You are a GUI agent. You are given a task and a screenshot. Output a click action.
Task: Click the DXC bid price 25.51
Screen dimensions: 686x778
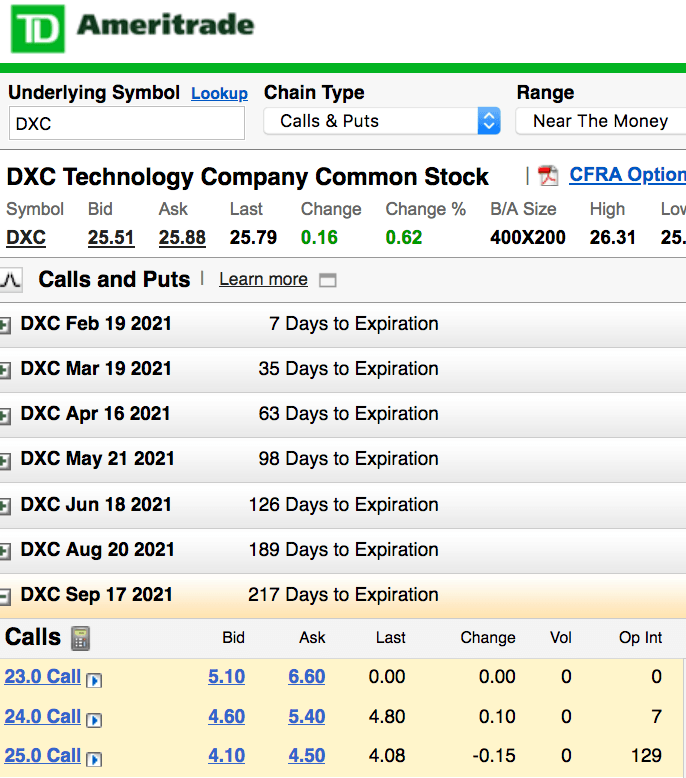click(111, 238)
